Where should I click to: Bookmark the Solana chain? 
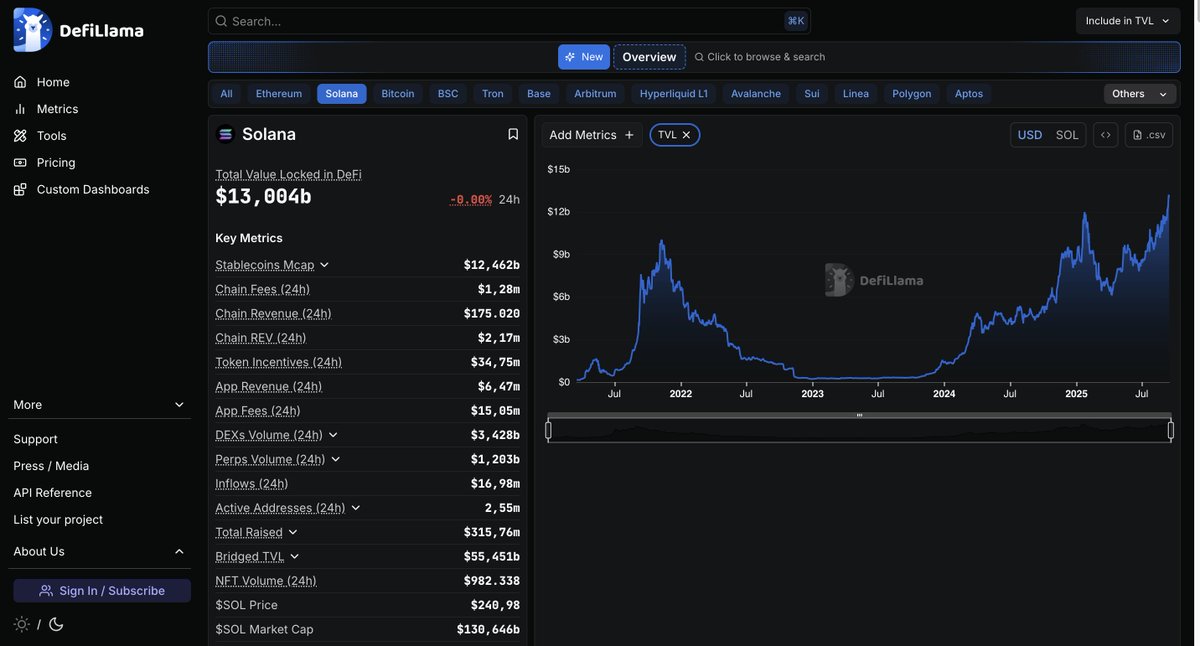pyautogui.click(x=513, y=134)
